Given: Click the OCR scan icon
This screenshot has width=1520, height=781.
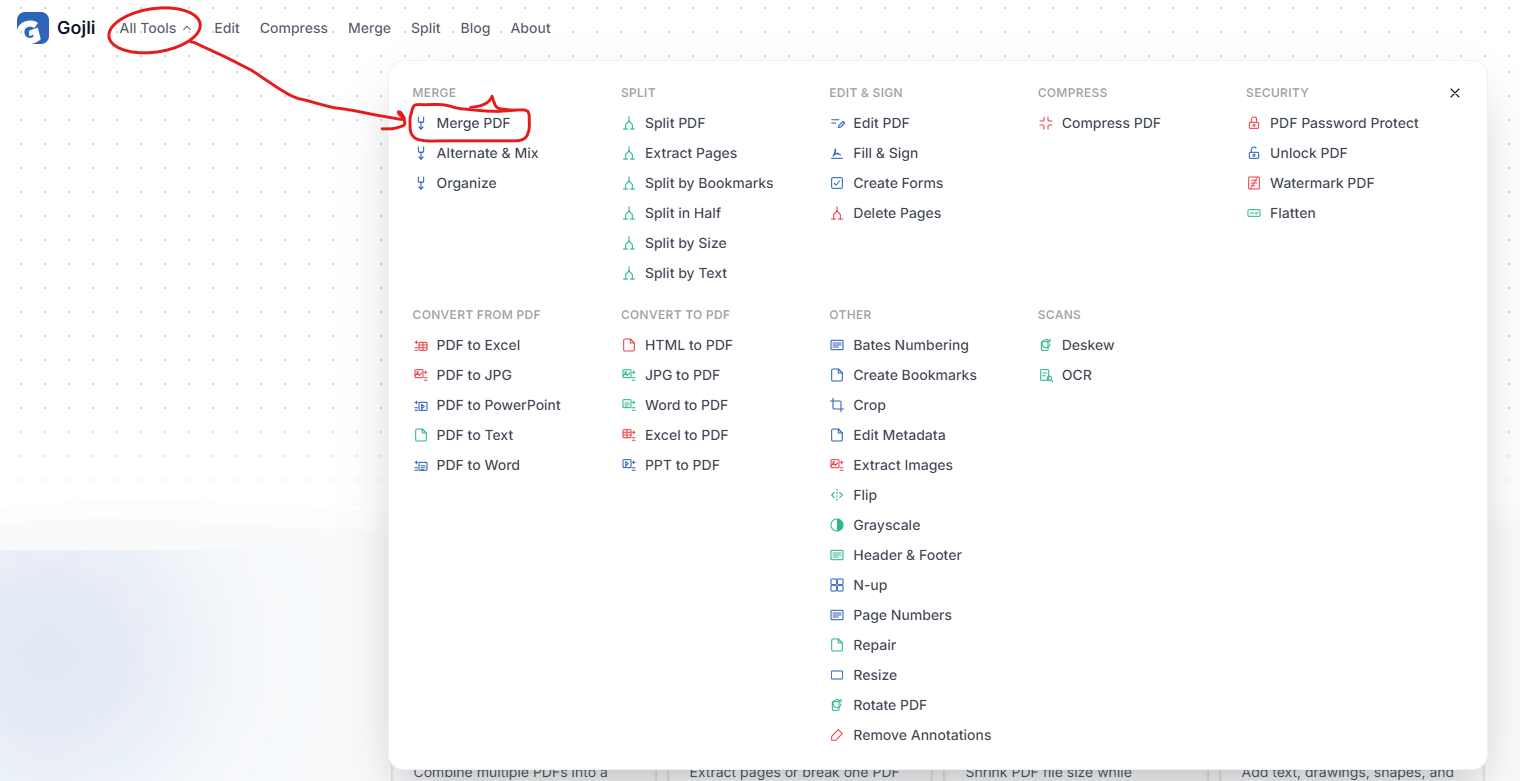Looking at the screenshot, I should (x=1046, y=375).
